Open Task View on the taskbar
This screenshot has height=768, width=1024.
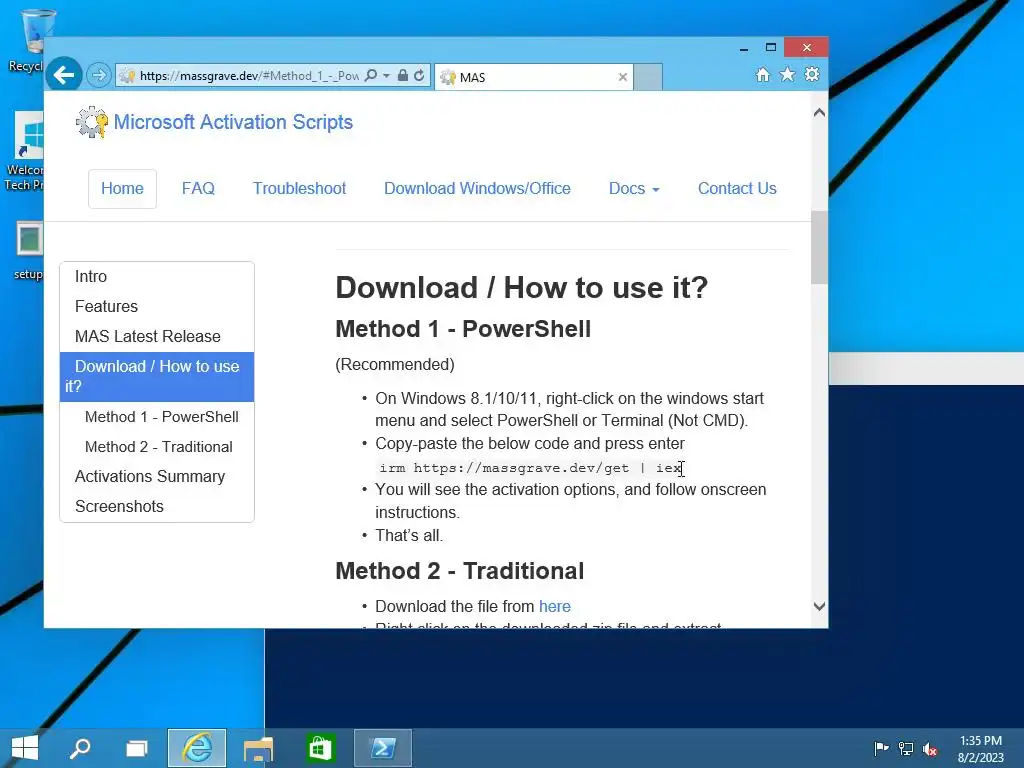click(136, 748)
